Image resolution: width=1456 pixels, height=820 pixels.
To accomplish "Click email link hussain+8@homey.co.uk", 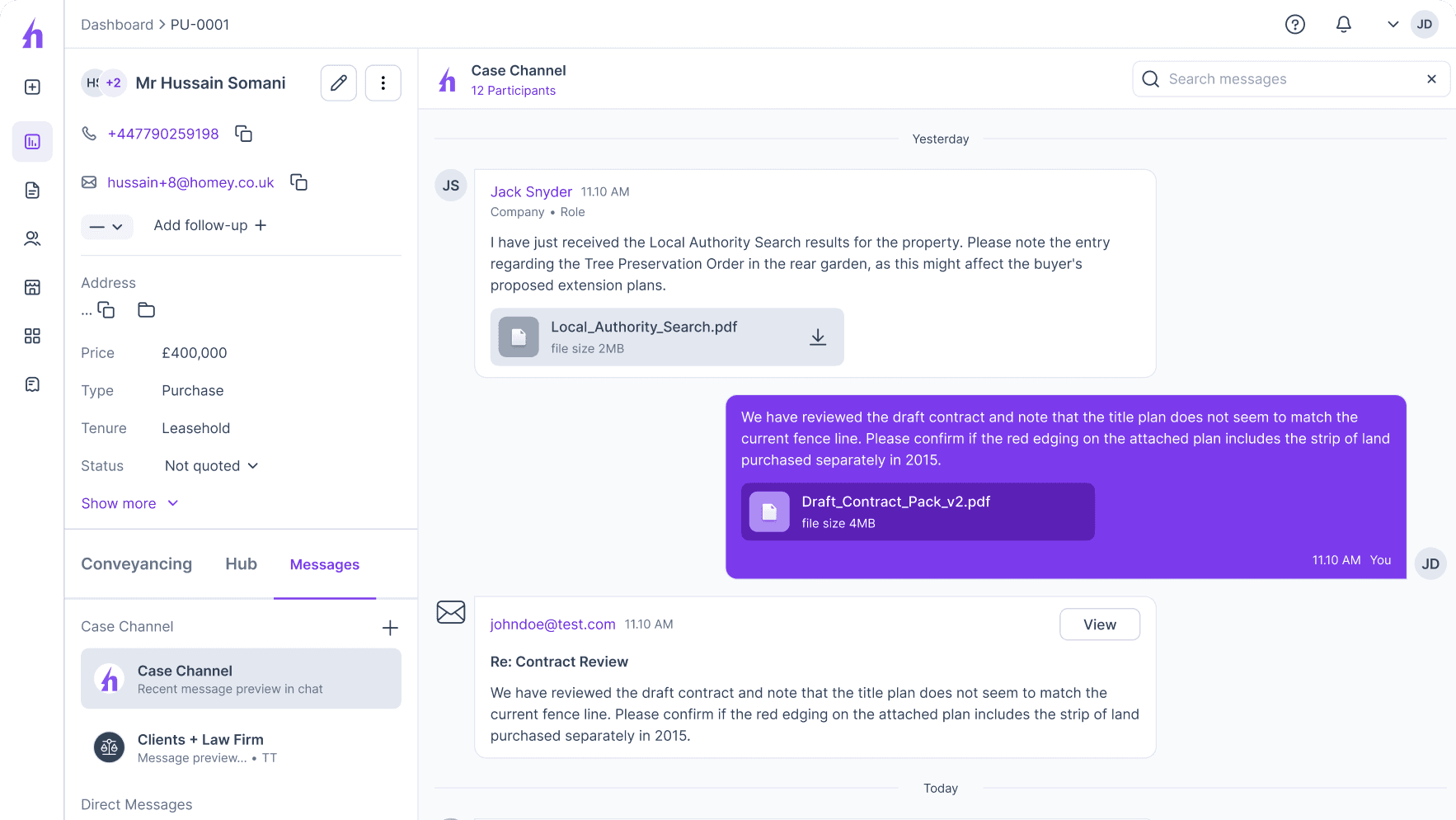I will pos(190,182).
